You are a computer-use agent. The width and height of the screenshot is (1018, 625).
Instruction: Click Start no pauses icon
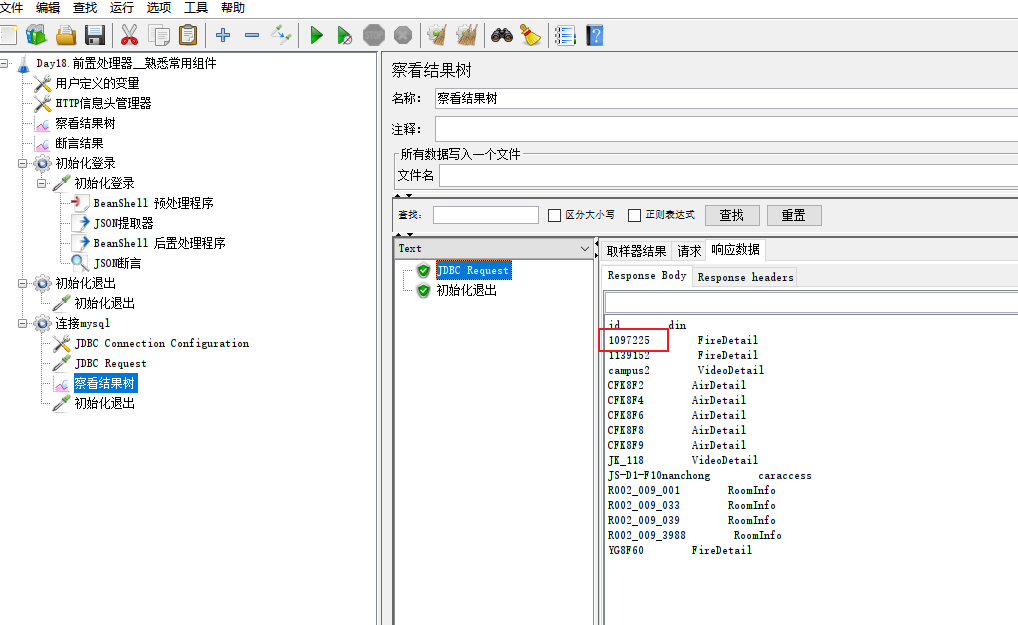tap(345, 35)
